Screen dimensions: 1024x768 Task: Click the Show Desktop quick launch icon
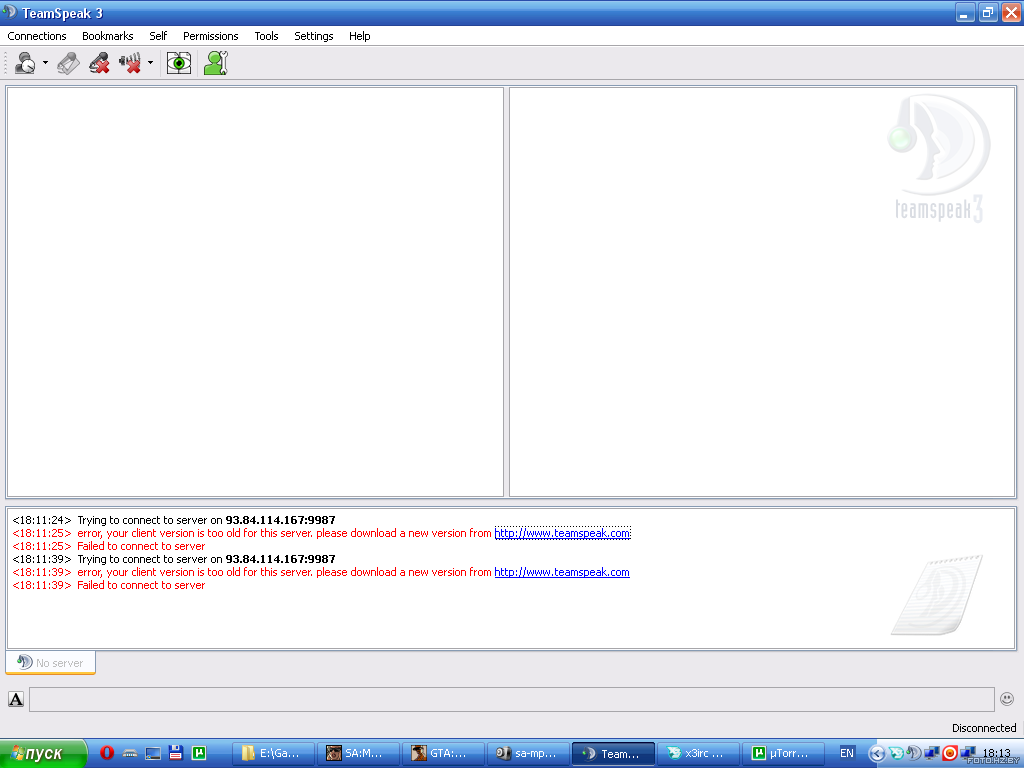(x=153, y=753)
